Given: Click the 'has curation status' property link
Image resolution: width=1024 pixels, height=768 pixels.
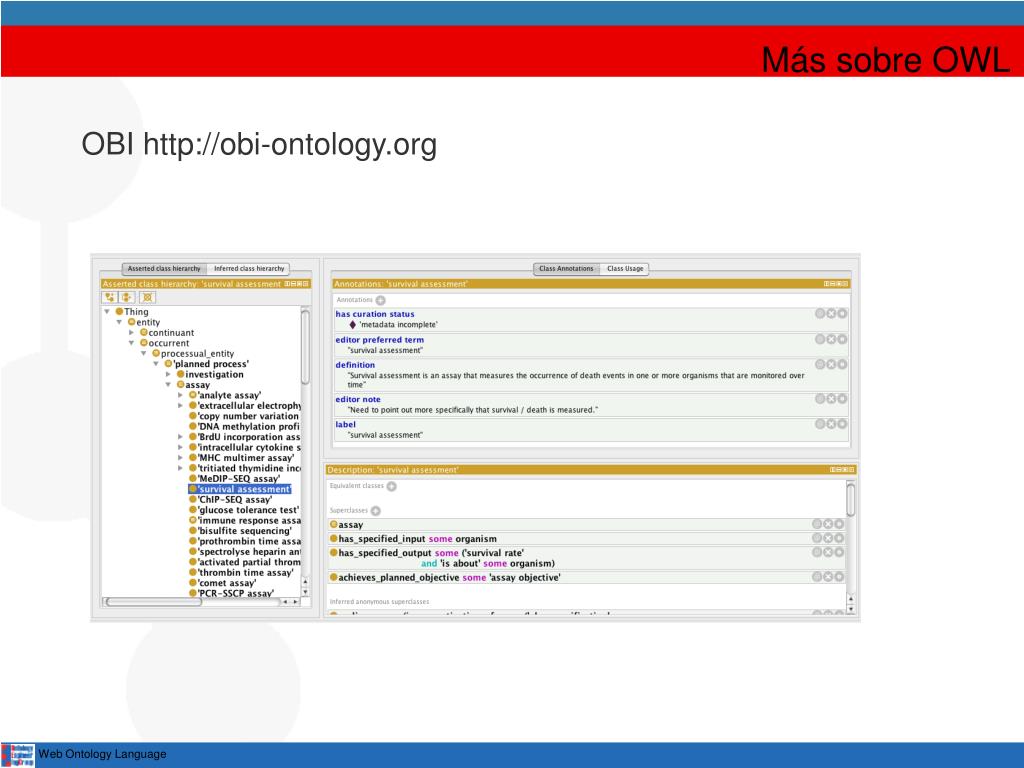Looking at the screenshot, I should (375, 314).
